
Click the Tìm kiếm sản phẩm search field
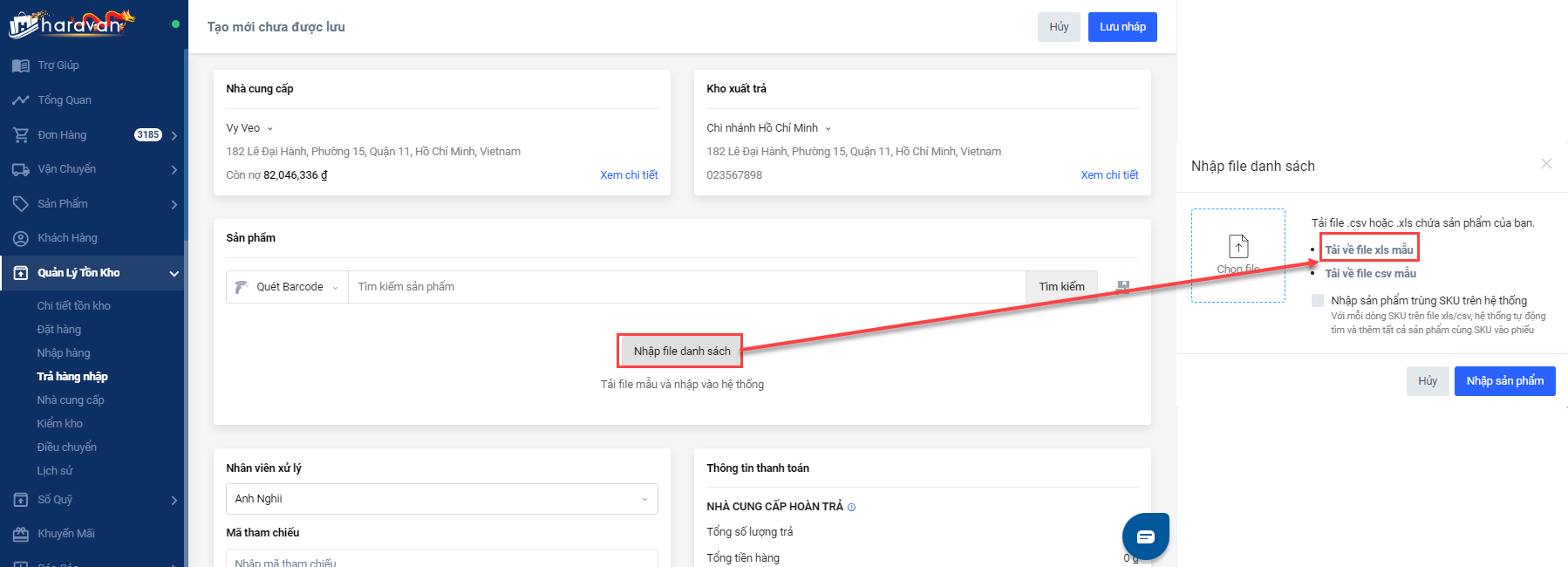pos(685,287)
